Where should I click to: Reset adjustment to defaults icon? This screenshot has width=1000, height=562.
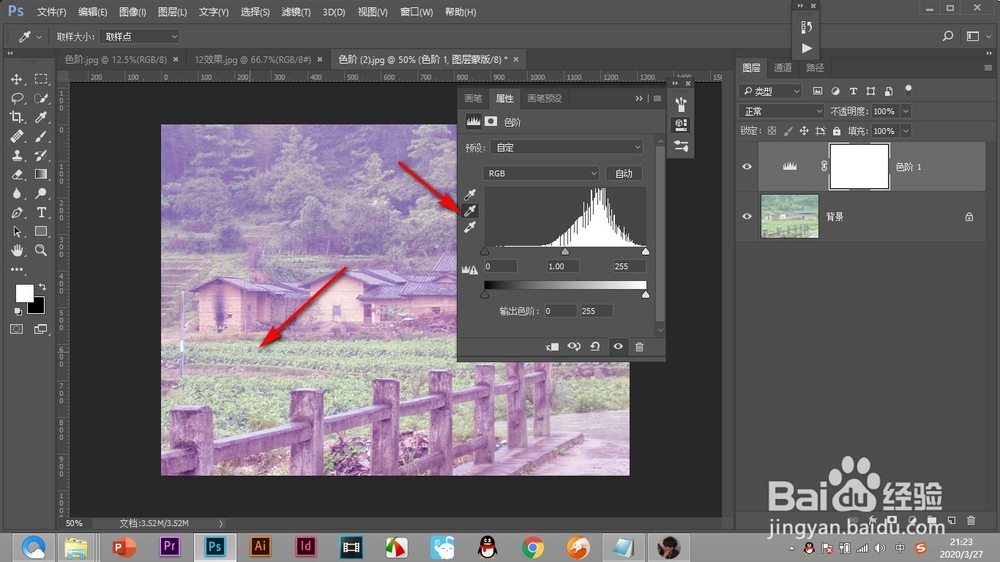pyautogui.click(x=595, y=346)
